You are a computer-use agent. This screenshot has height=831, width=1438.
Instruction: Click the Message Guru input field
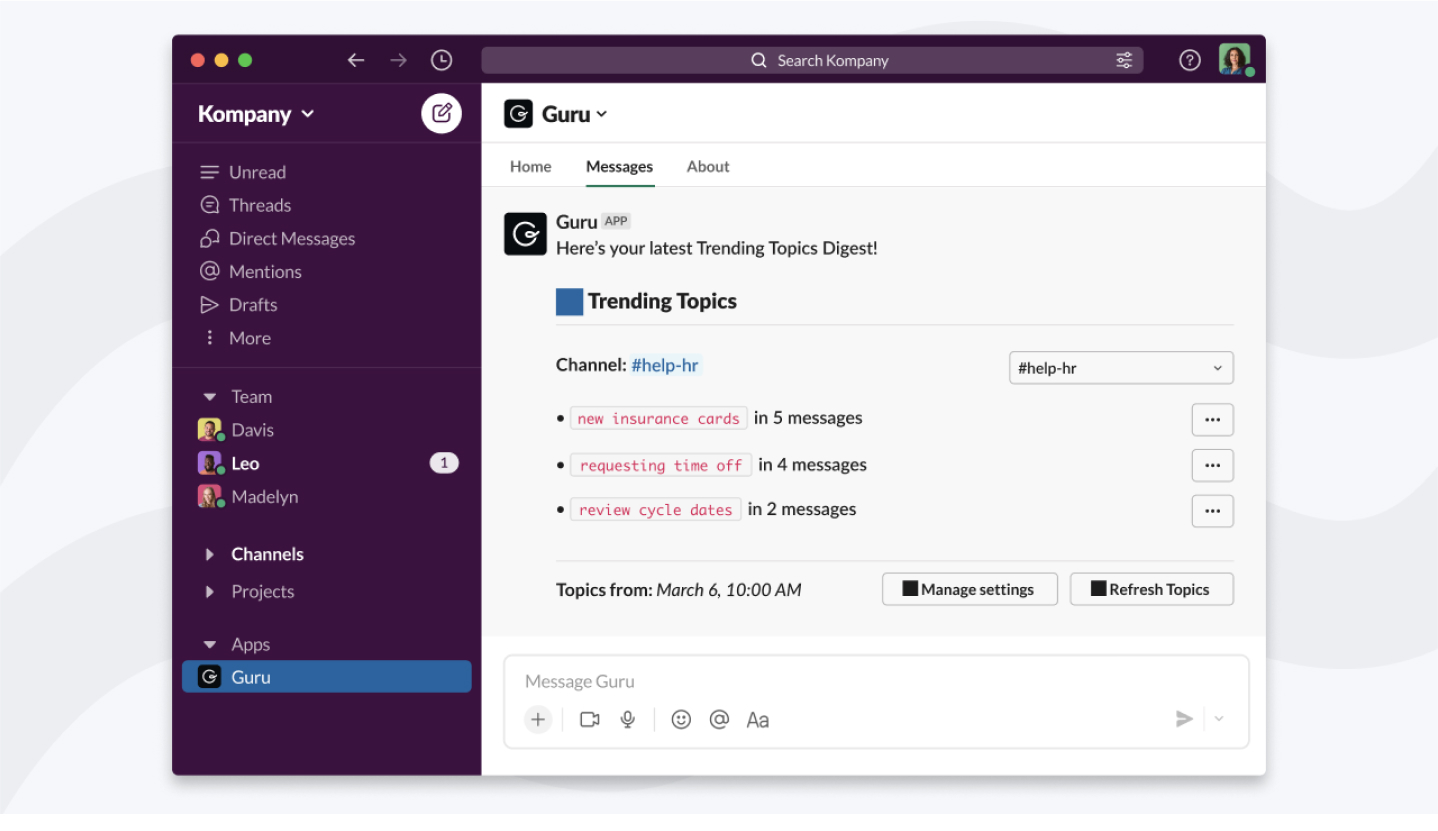[x=876, y=682]
